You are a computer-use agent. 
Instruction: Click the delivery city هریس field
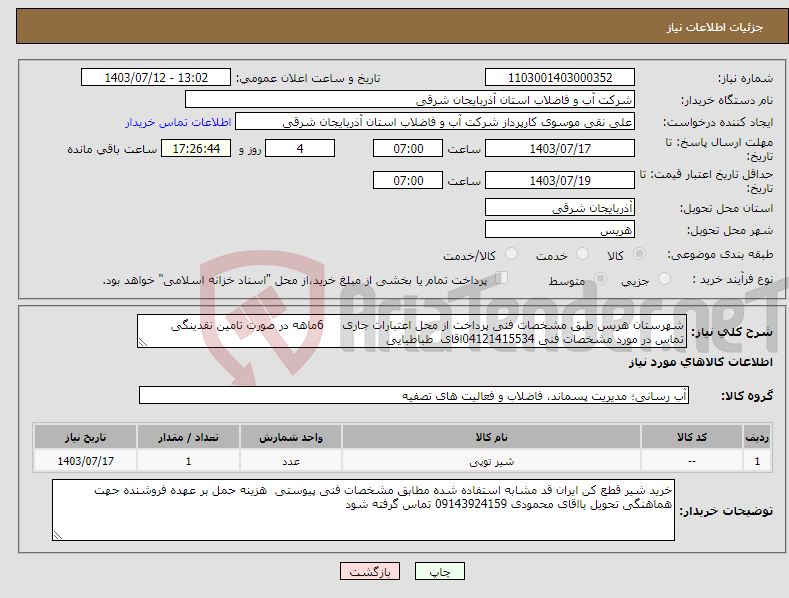pyautogui.click(x=560, y=230)
